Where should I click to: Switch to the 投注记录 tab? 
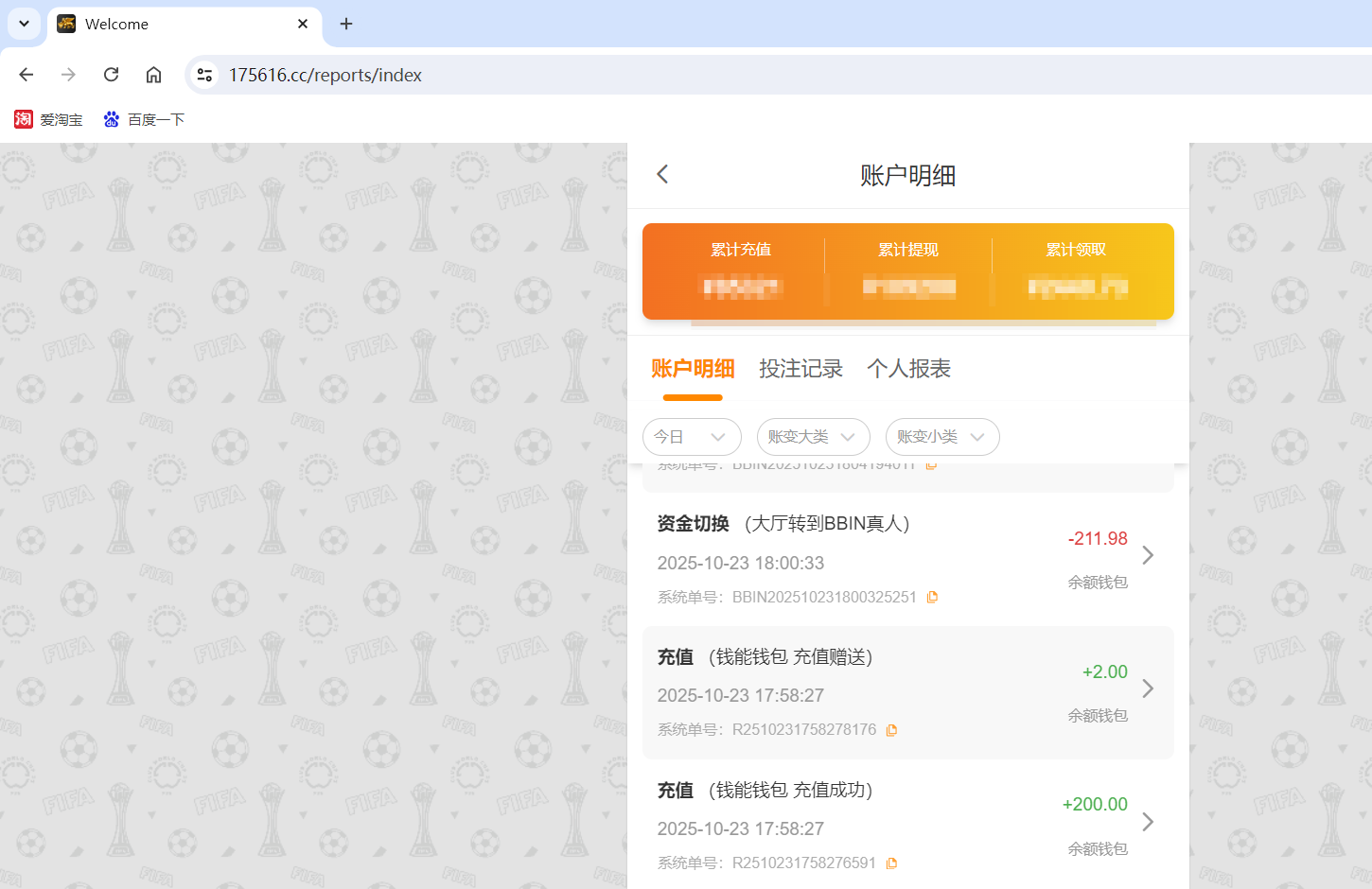pyautogui.click(x=800, y=369)
